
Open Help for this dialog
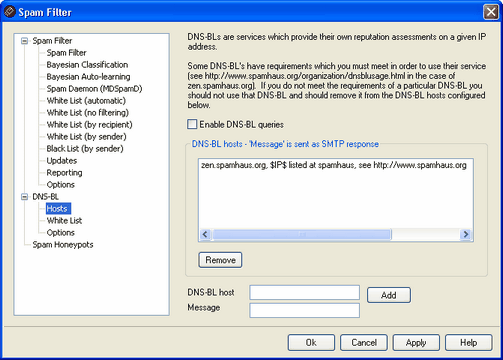click(x=469, y=343)
